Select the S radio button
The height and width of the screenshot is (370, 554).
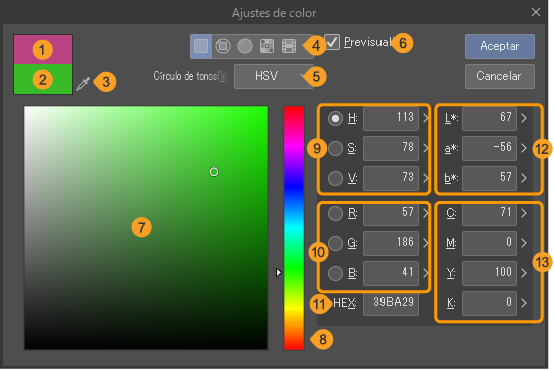pyautogui.click(x=335, y=148)
